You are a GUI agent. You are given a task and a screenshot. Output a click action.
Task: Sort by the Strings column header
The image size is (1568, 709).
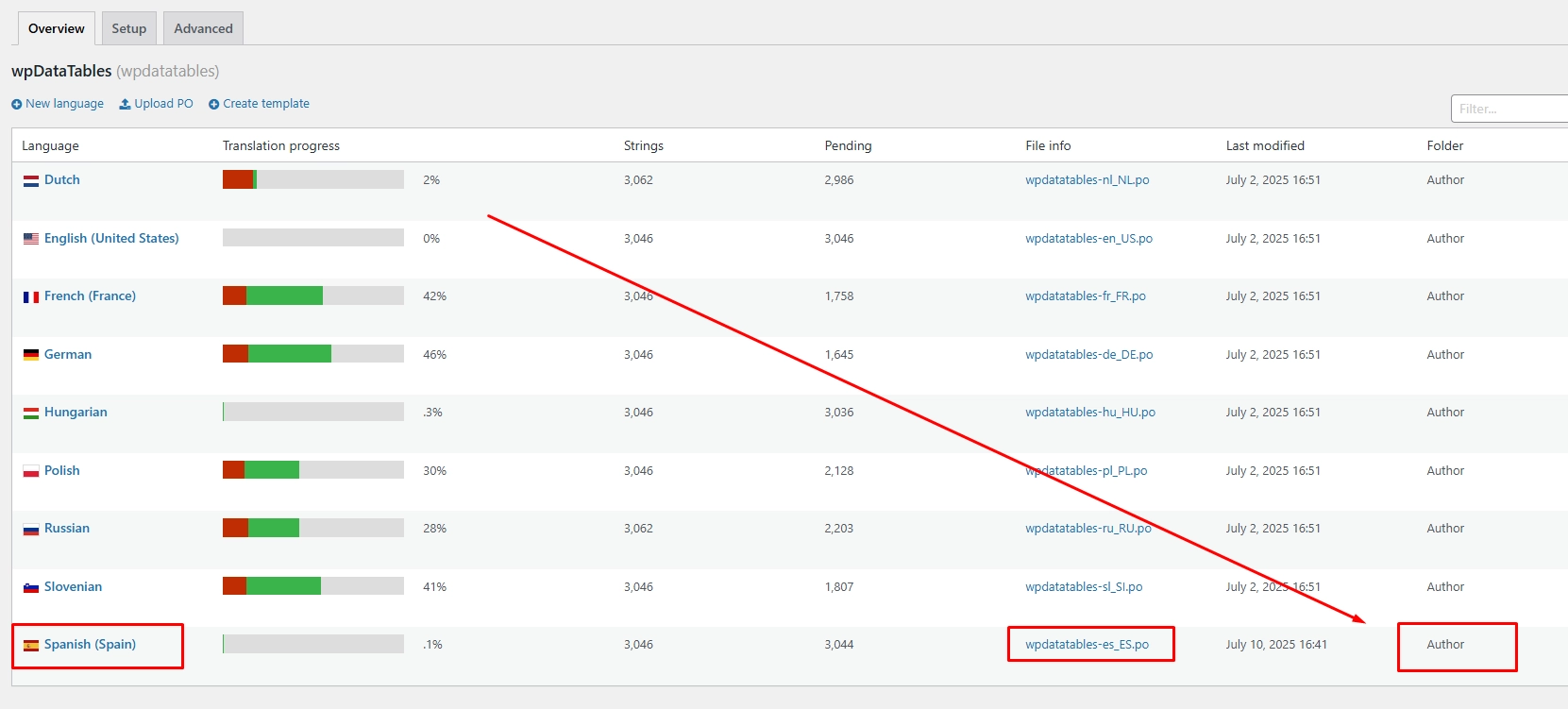tap(644, 145)
